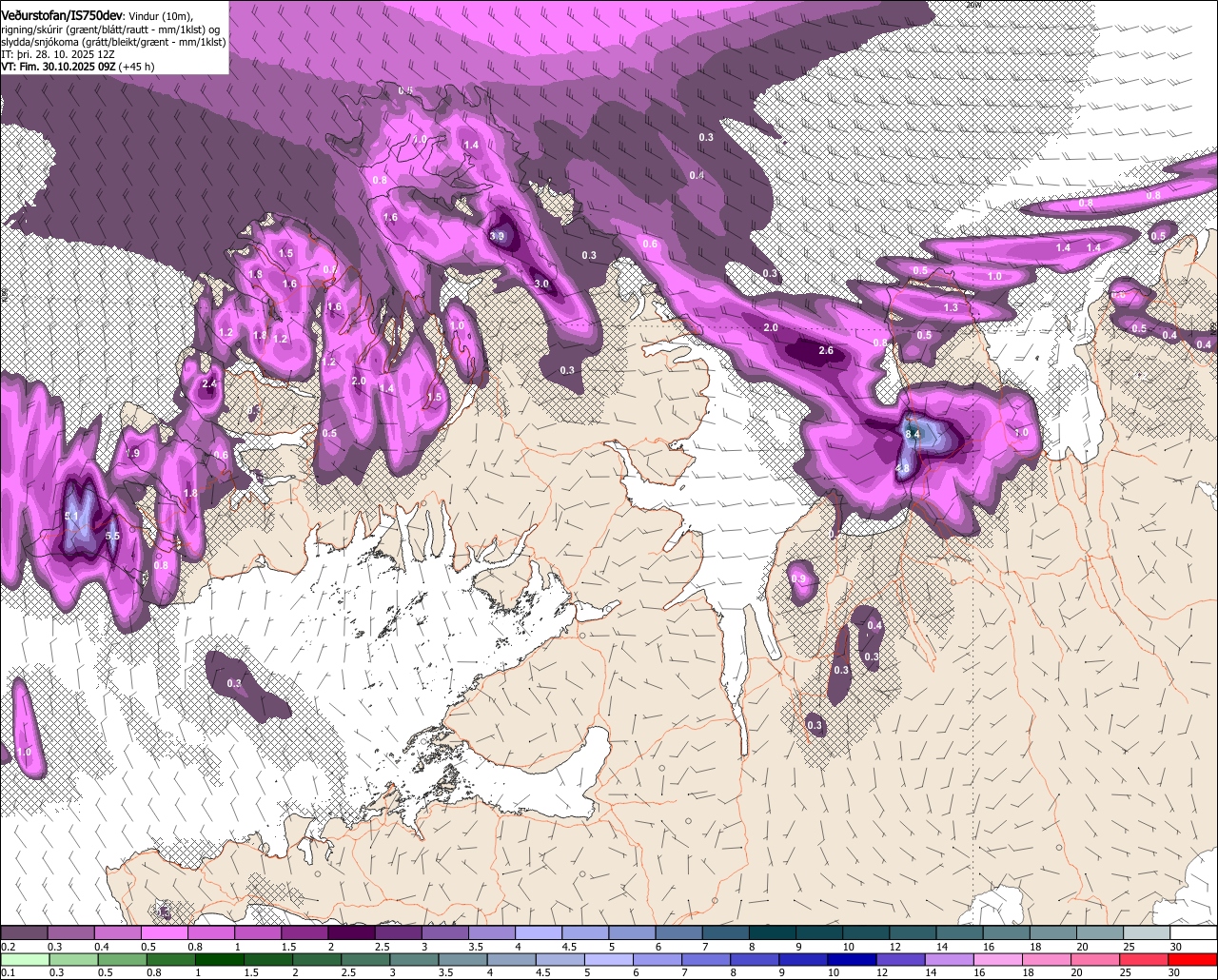Click the 3.9 precipitation value on the map
This screenshot has height=980, width=1218.
(497, 236)
